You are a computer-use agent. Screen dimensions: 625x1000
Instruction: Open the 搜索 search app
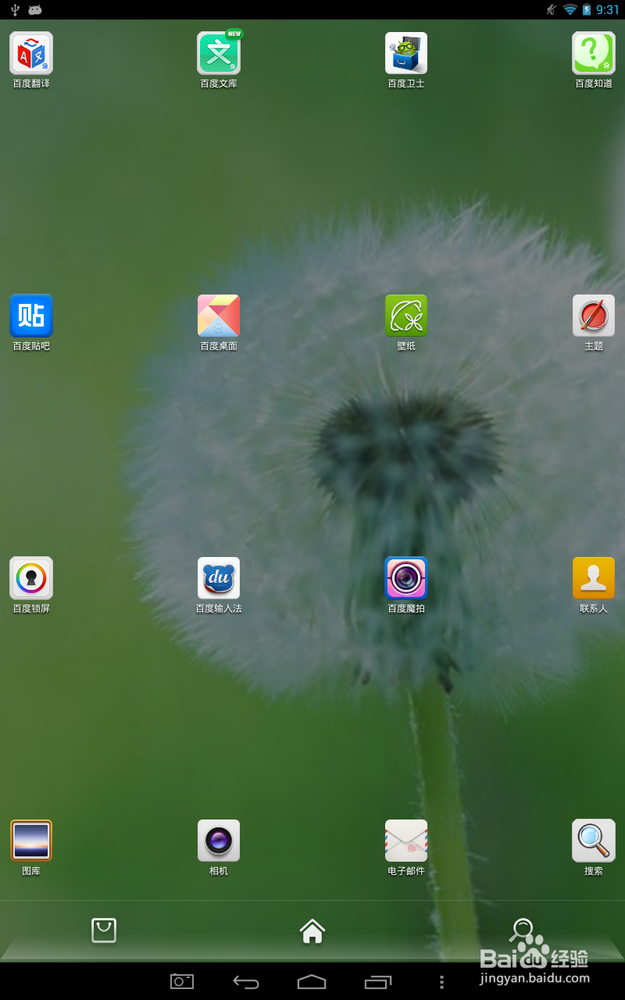pyautogui.click(x=594, y=841)
